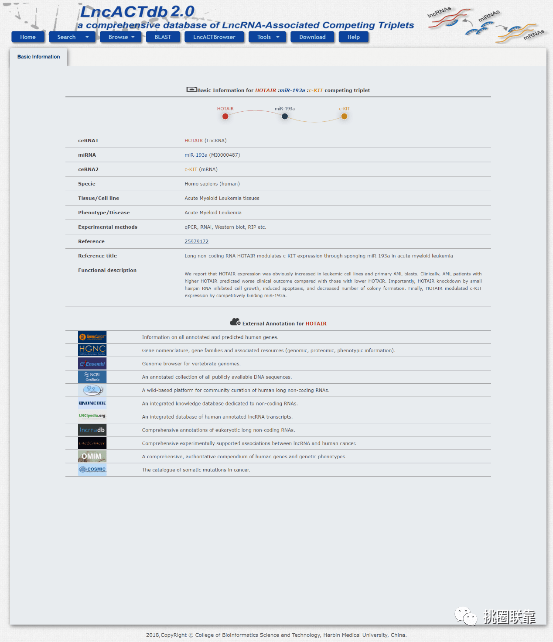
Task: Click 'Acute Myeloid Leukemia tissues' cell value
Action: (222, 198)
